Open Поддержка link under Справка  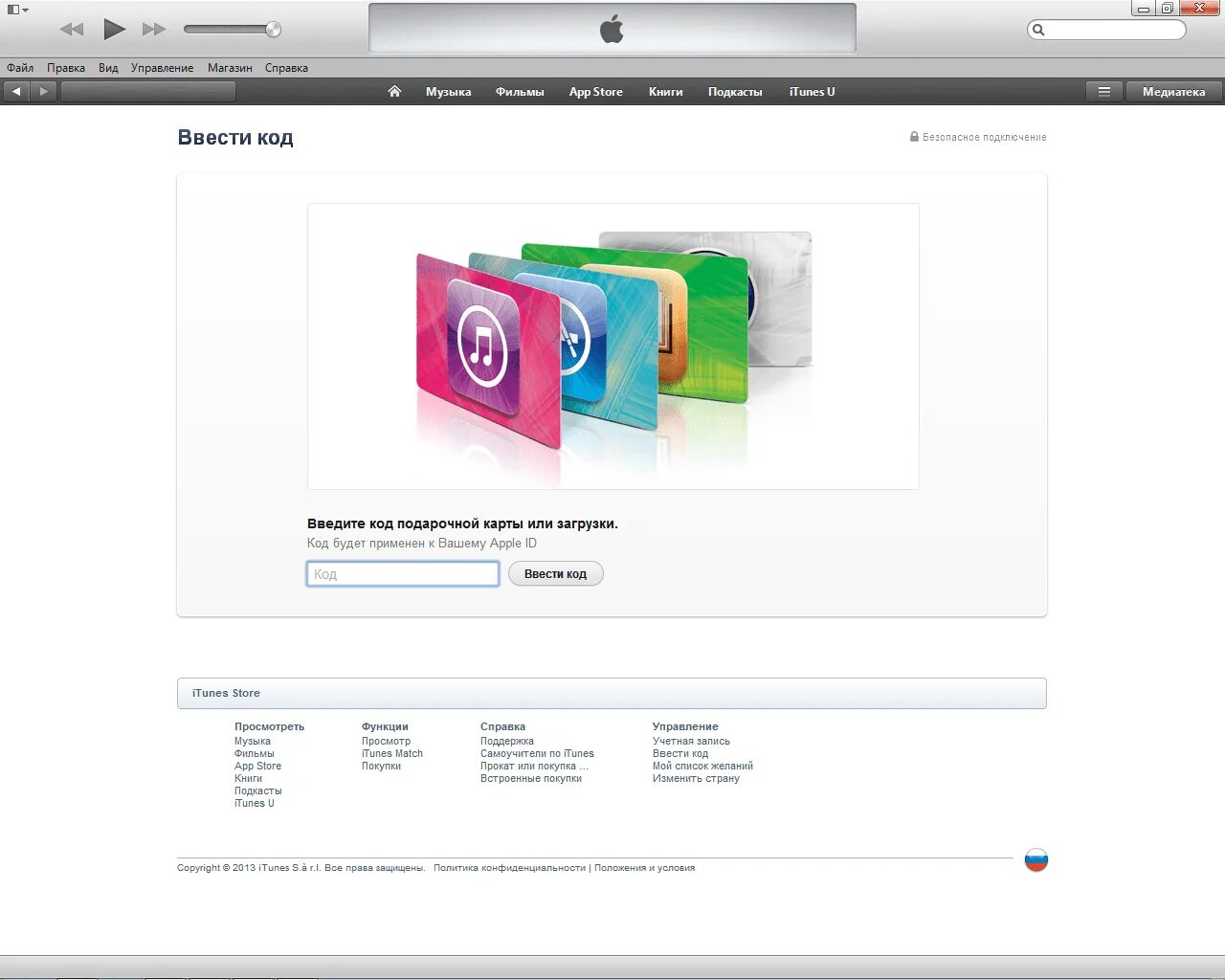coord(507,741)
